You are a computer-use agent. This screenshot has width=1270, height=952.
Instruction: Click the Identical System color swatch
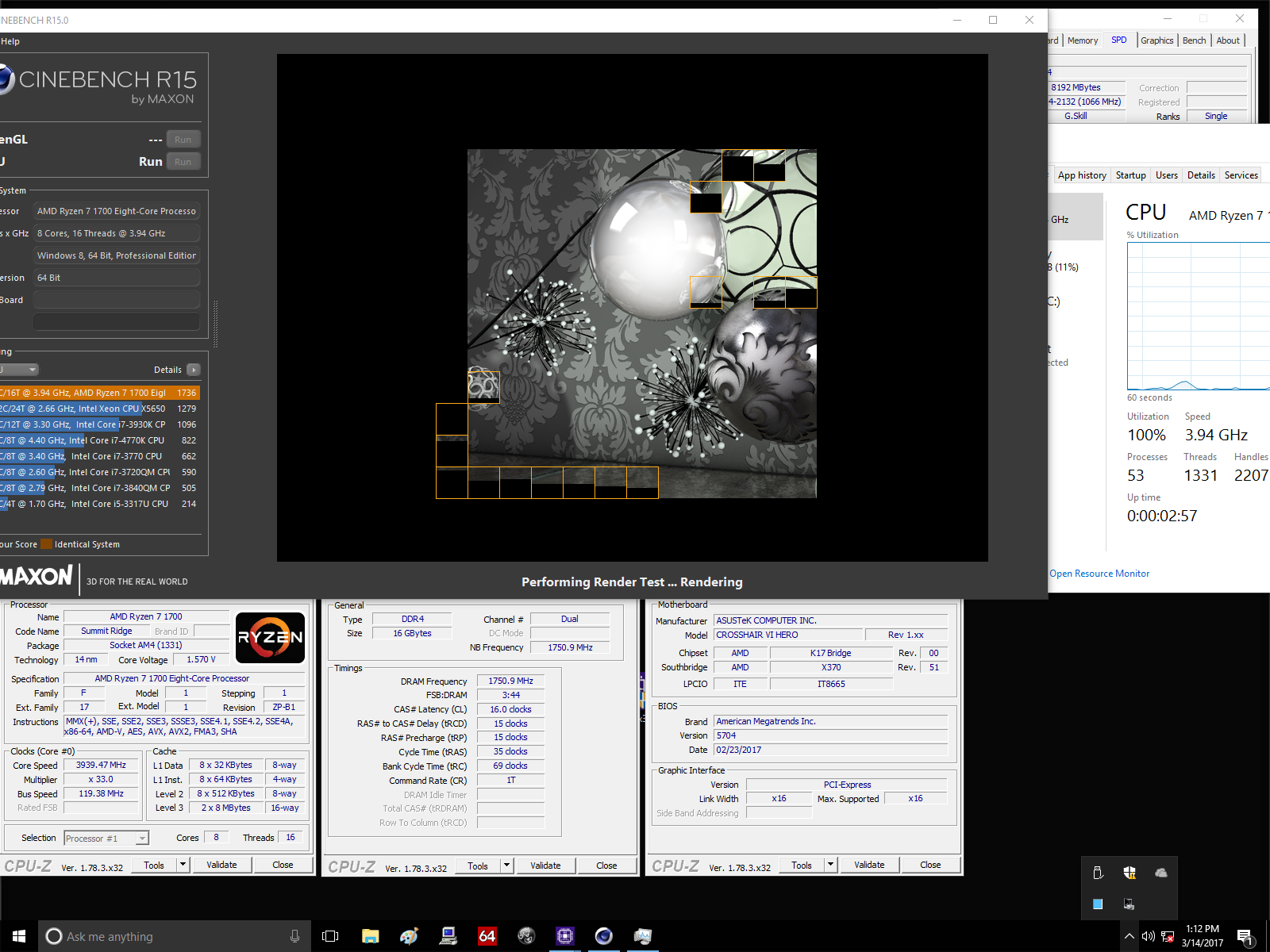[x=46, y=544]
